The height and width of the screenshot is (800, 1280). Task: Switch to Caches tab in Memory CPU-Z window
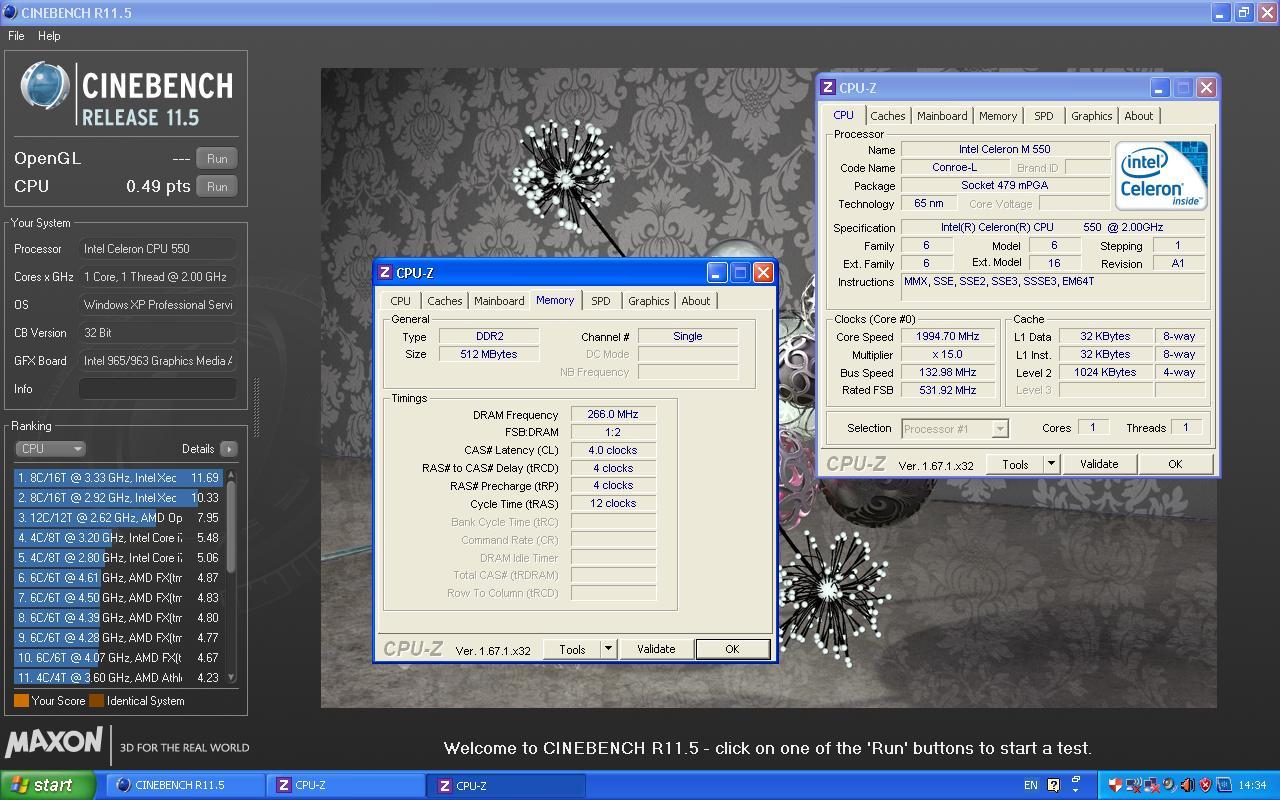pyautogui.click(x=444, y=301)
